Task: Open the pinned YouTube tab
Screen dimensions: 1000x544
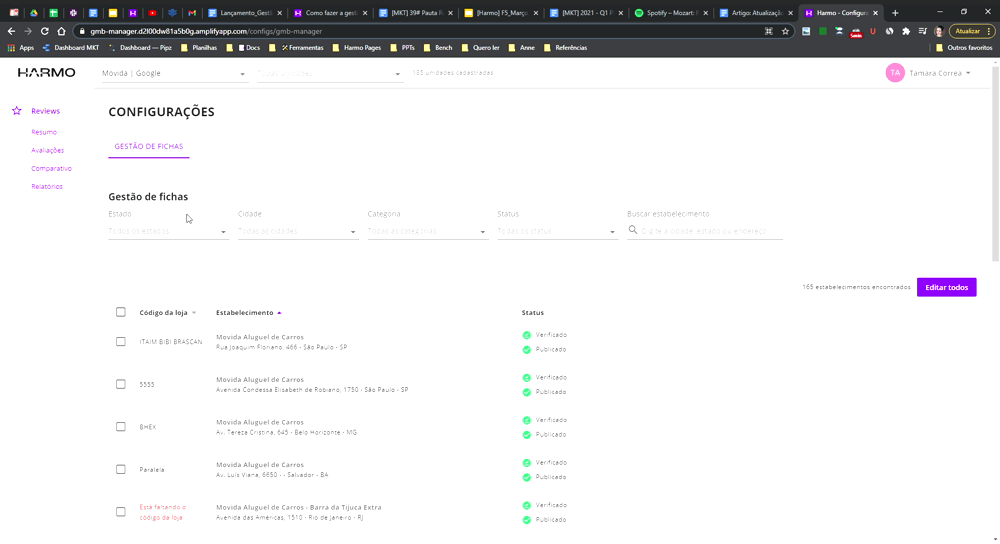Action: (152, 13)
